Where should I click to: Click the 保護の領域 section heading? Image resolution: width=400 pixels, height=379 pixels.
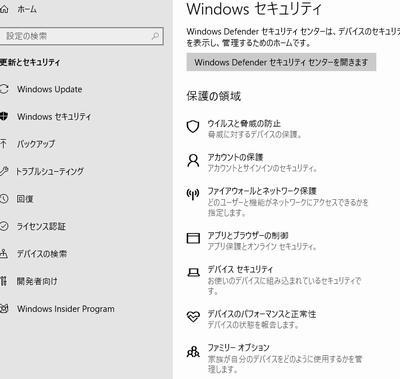(214, 96)
